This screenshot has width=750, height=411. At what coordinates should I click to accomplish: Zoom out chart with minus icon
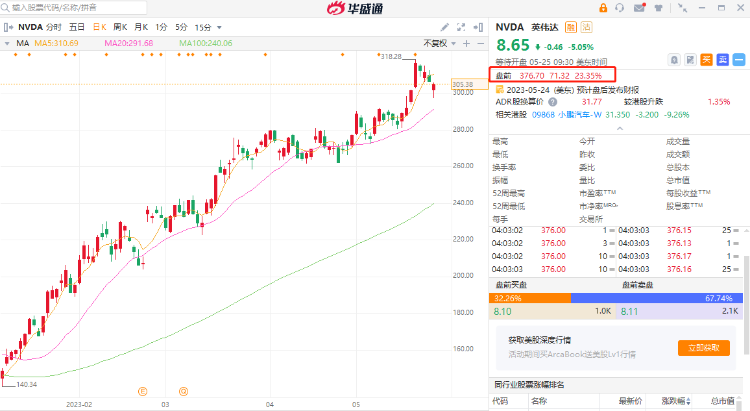(481, 44)
